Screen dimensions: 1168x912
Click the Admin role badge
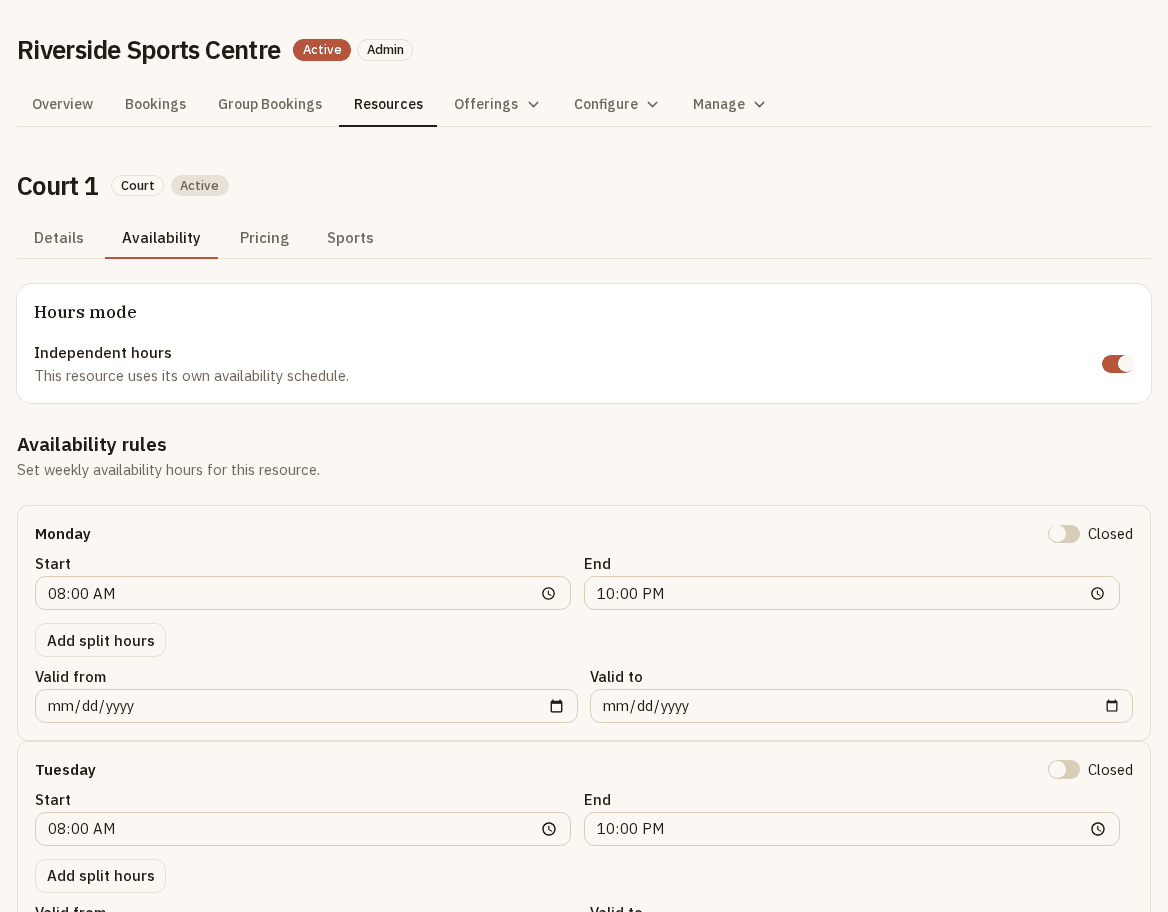tap(385, 50)
